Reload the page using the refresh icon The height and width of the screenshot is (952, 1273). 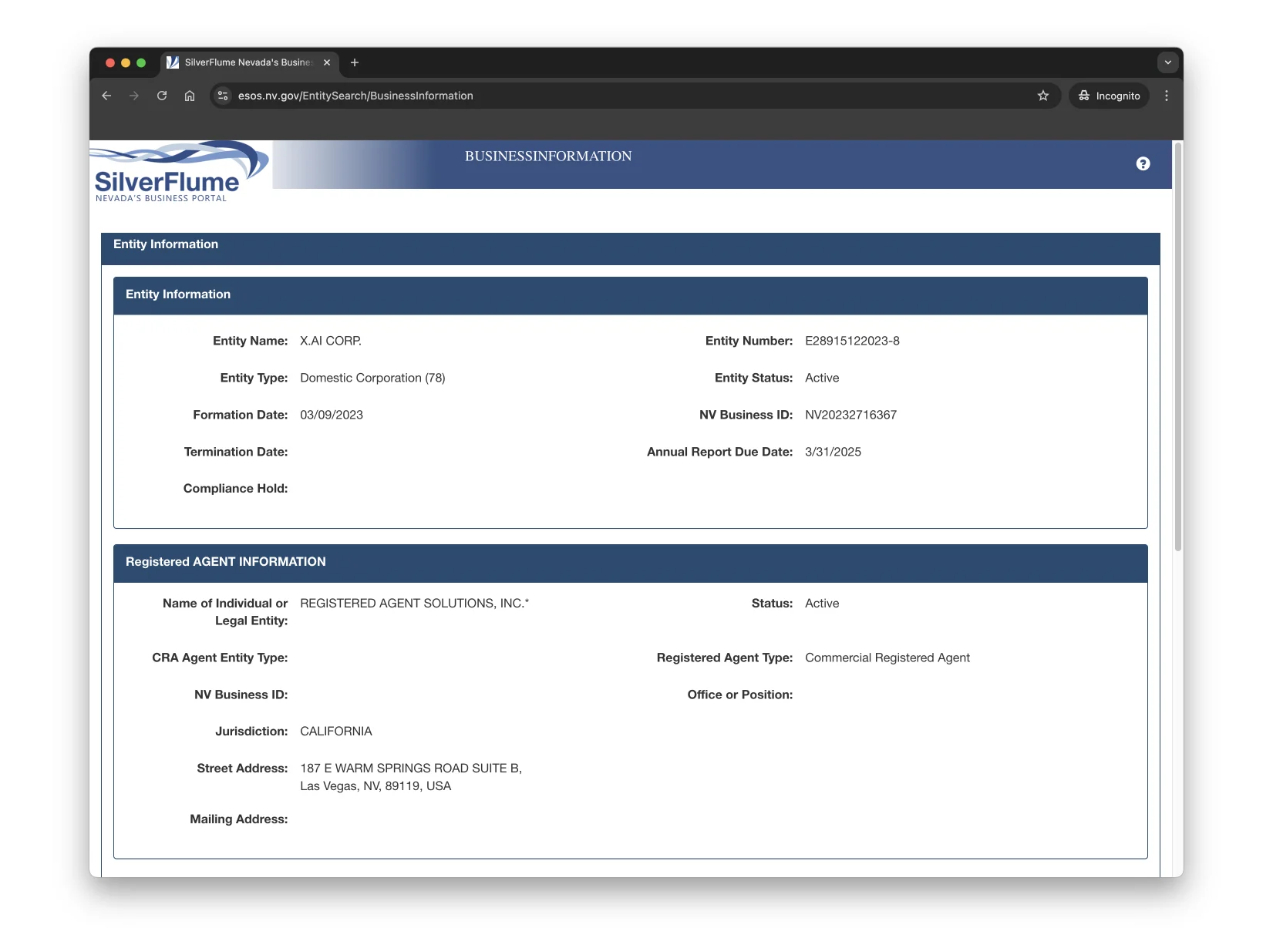pyautogui.click(x=162, y=96)
